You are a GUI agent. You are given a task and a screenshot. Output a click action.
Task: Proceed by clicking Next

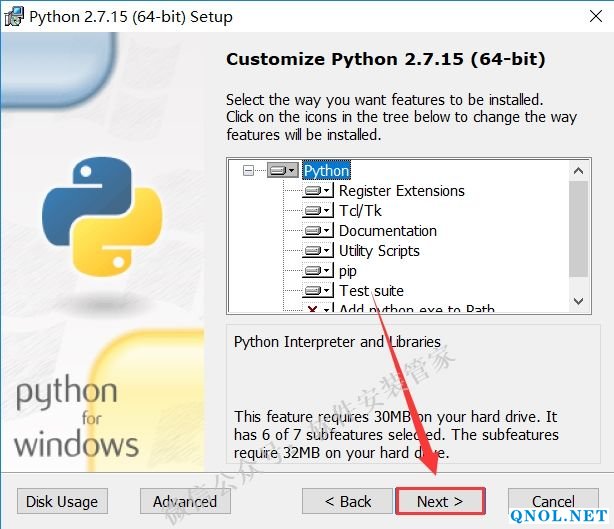coord(440,501)
